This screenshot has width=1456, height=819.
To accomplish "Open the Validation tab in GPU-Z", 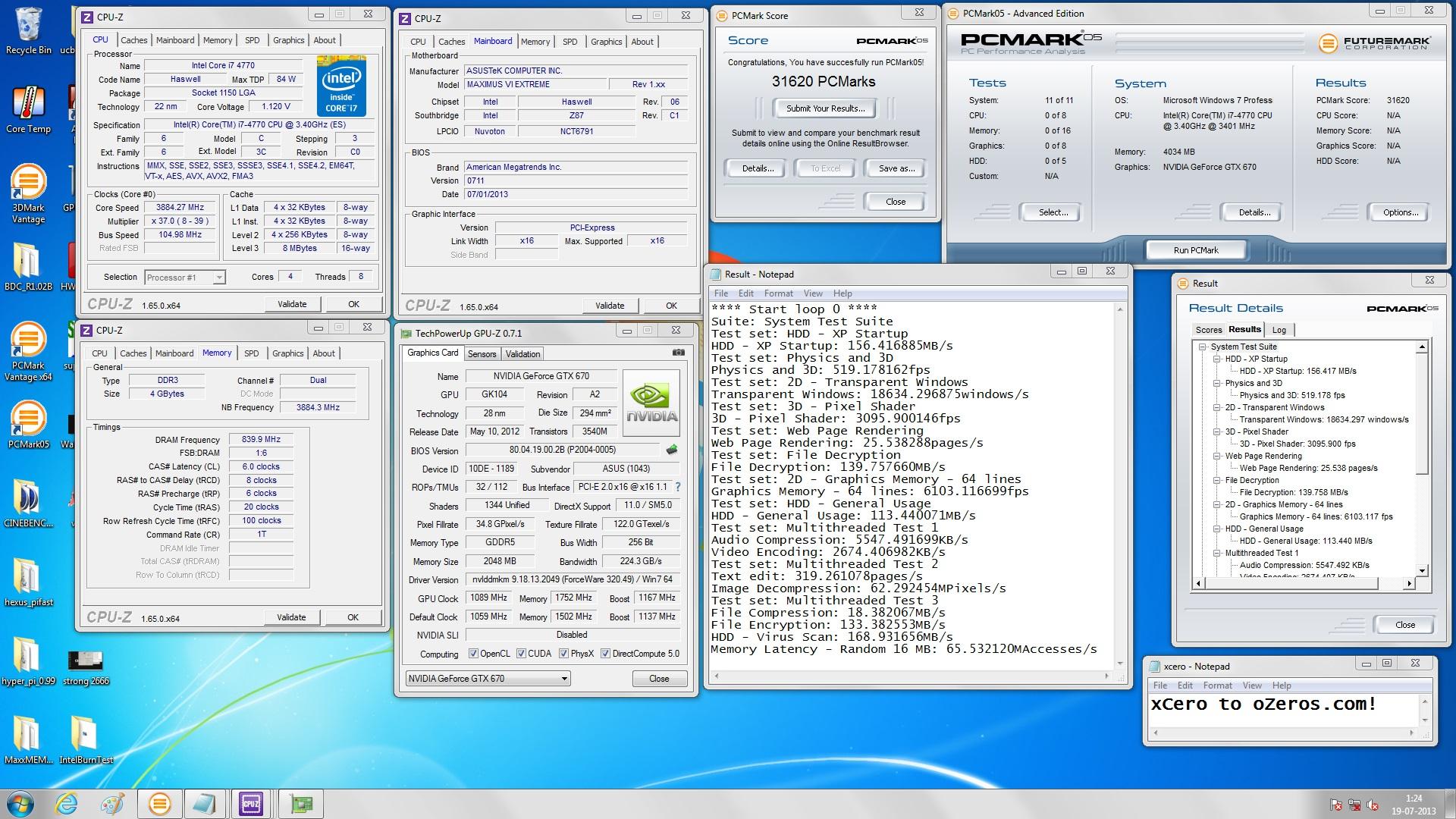I will pyautogui.click(x=522, y=354).
